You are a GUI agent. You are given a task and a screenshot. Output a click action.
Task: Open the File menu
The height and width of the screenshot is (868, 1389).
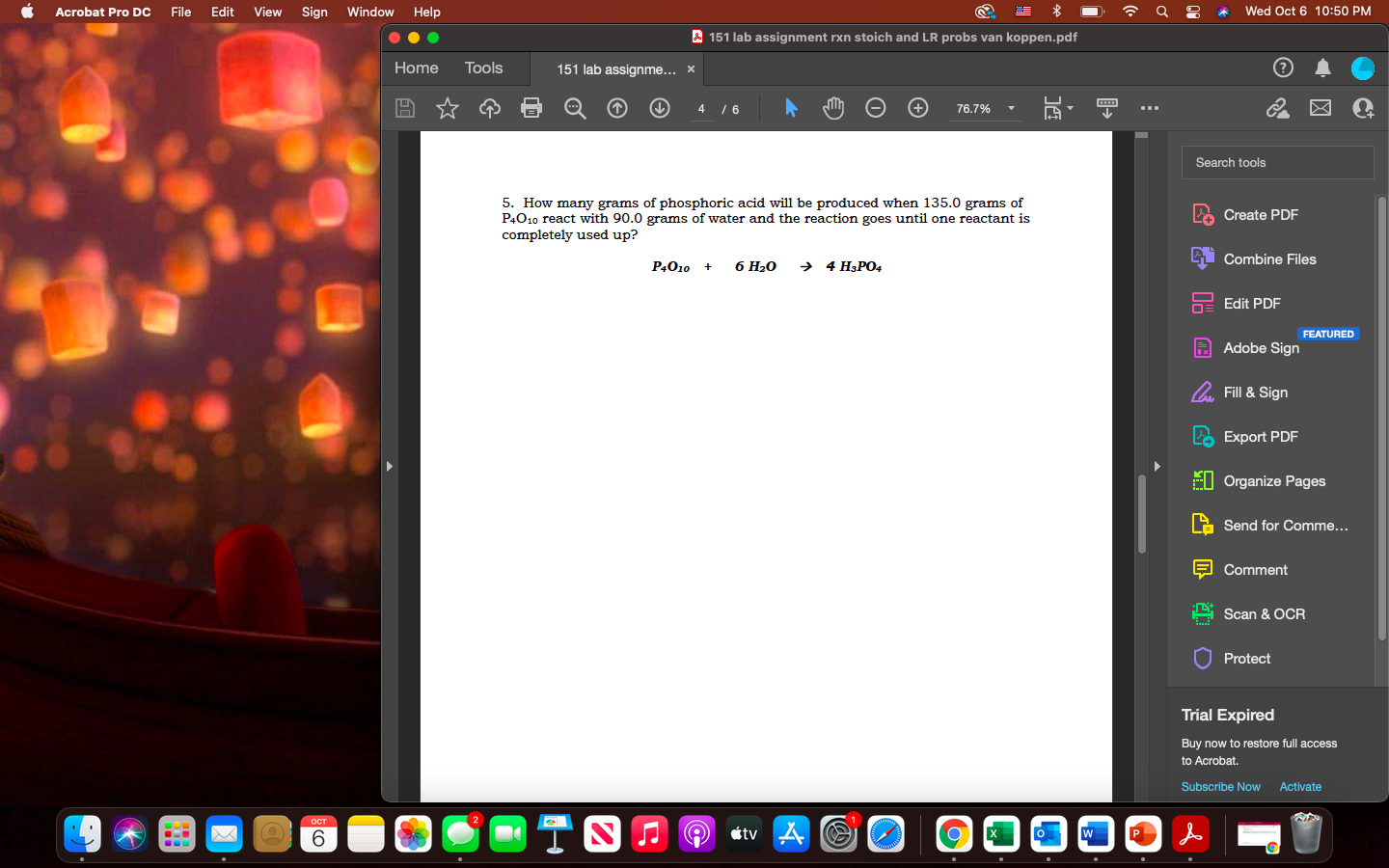coord(180,12)
